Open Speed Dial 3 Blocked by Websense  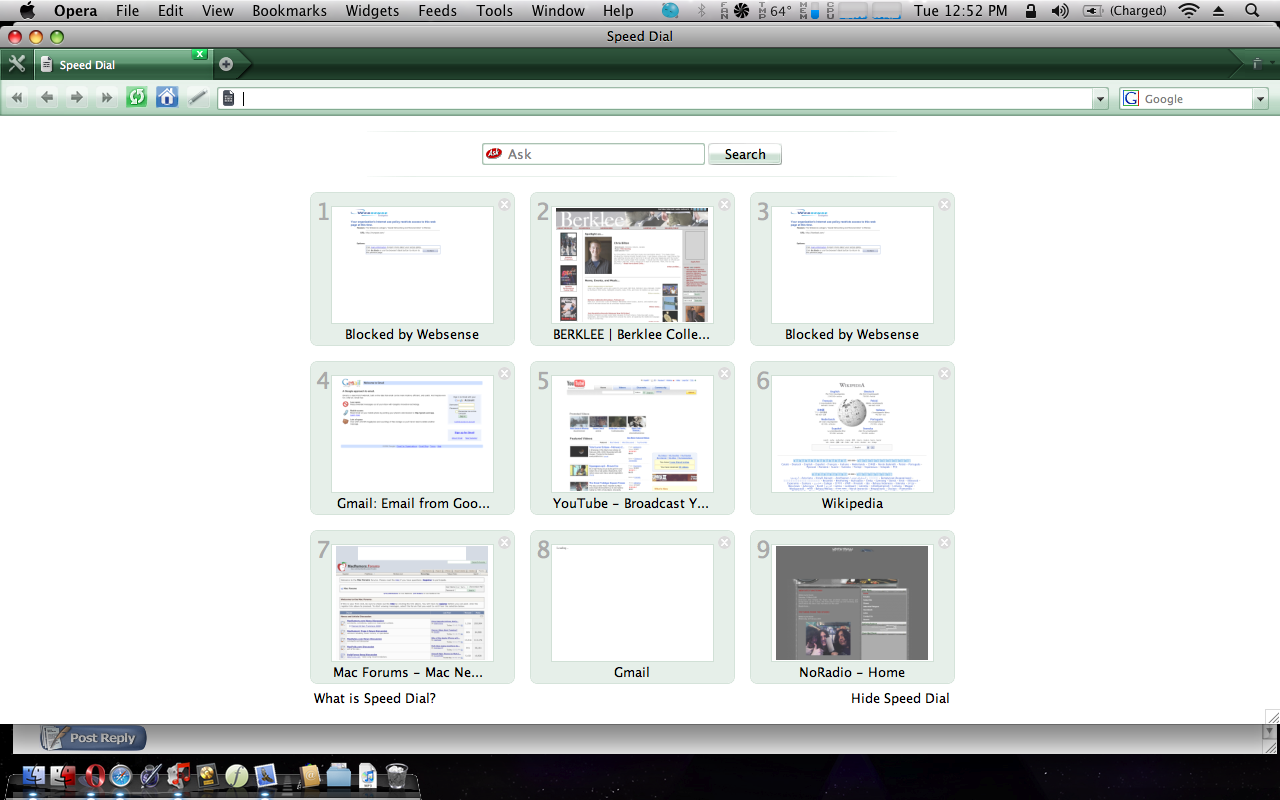coord(852,265)
